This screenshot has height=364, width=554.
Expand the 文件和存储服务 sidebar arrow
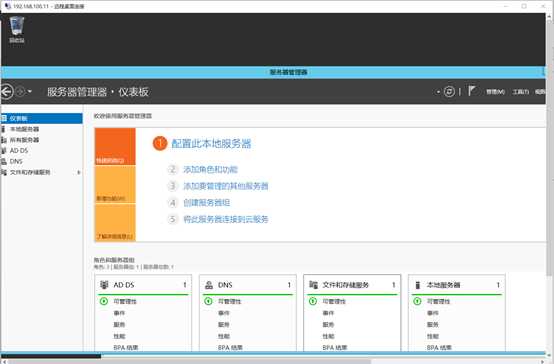(78, 172)
